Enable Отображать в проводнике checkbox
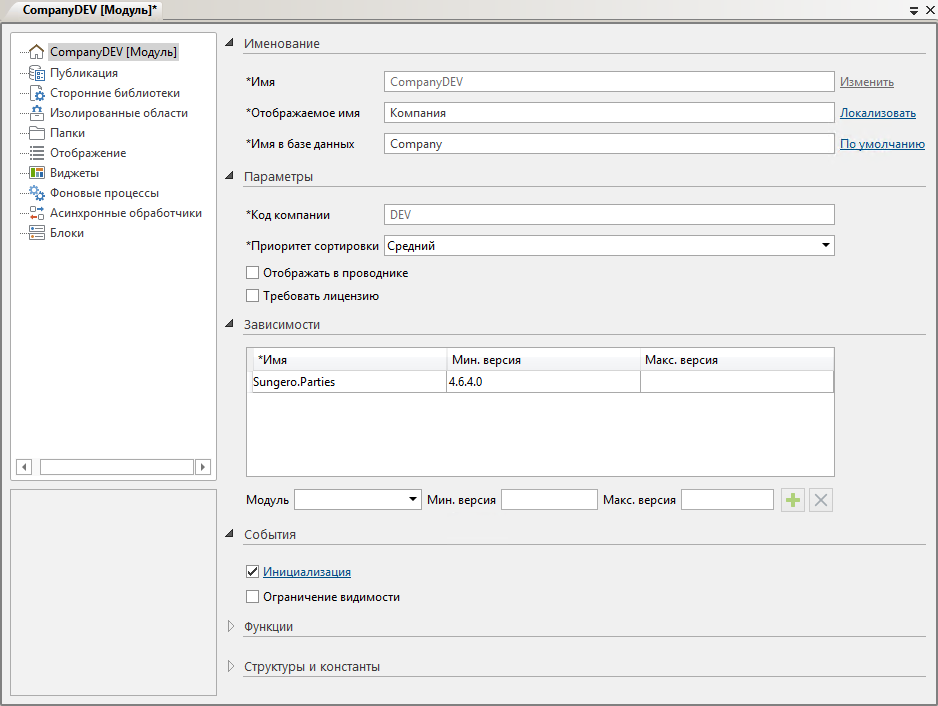This screenshot has height=706, width=938. 252,273
